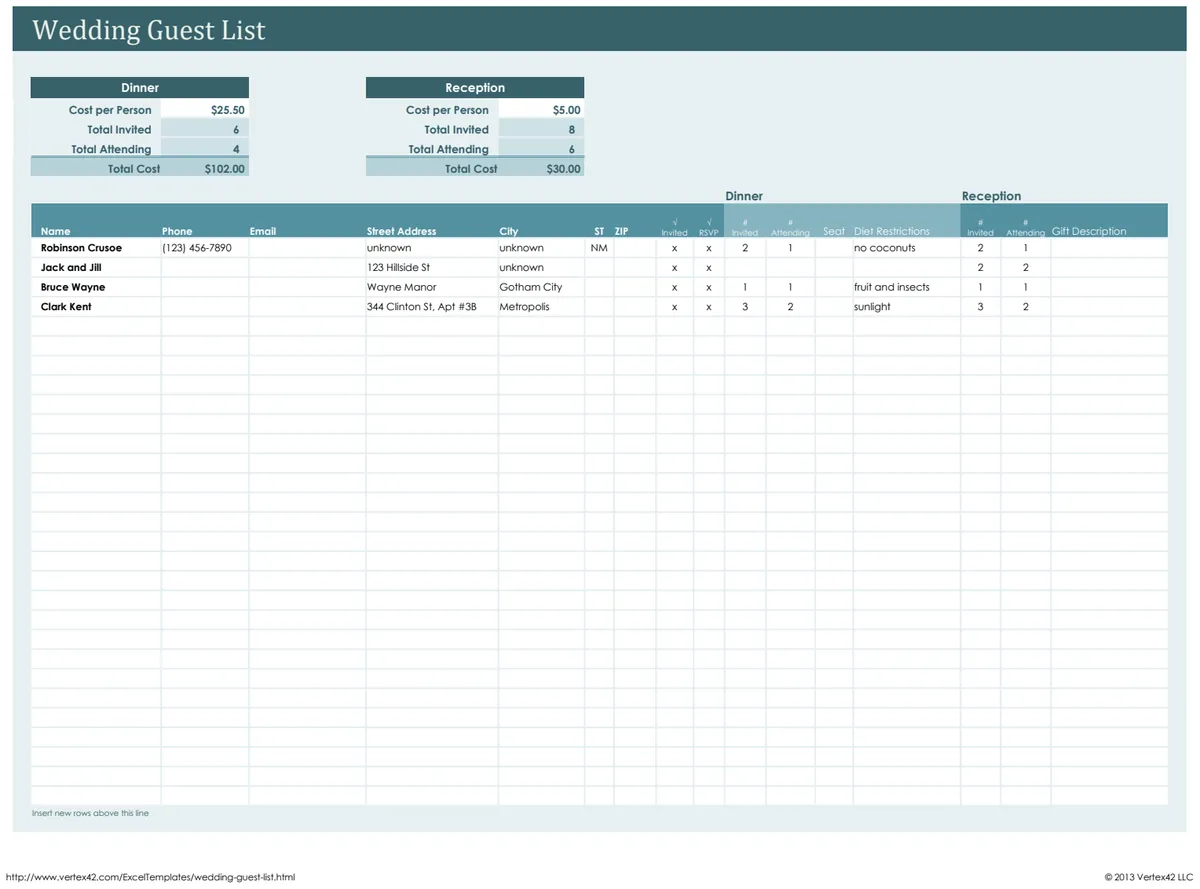
Task: Select the Wayne Manor address cell
Action: pos(432,287)
